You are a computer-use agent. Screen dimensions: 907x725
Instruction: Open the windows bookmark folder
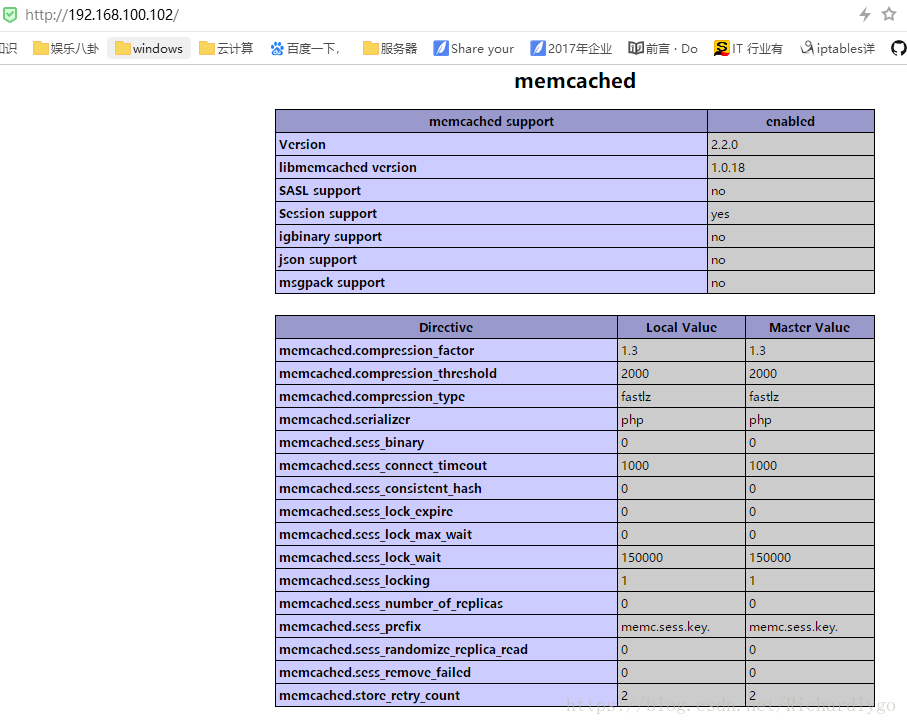point(149,49)
